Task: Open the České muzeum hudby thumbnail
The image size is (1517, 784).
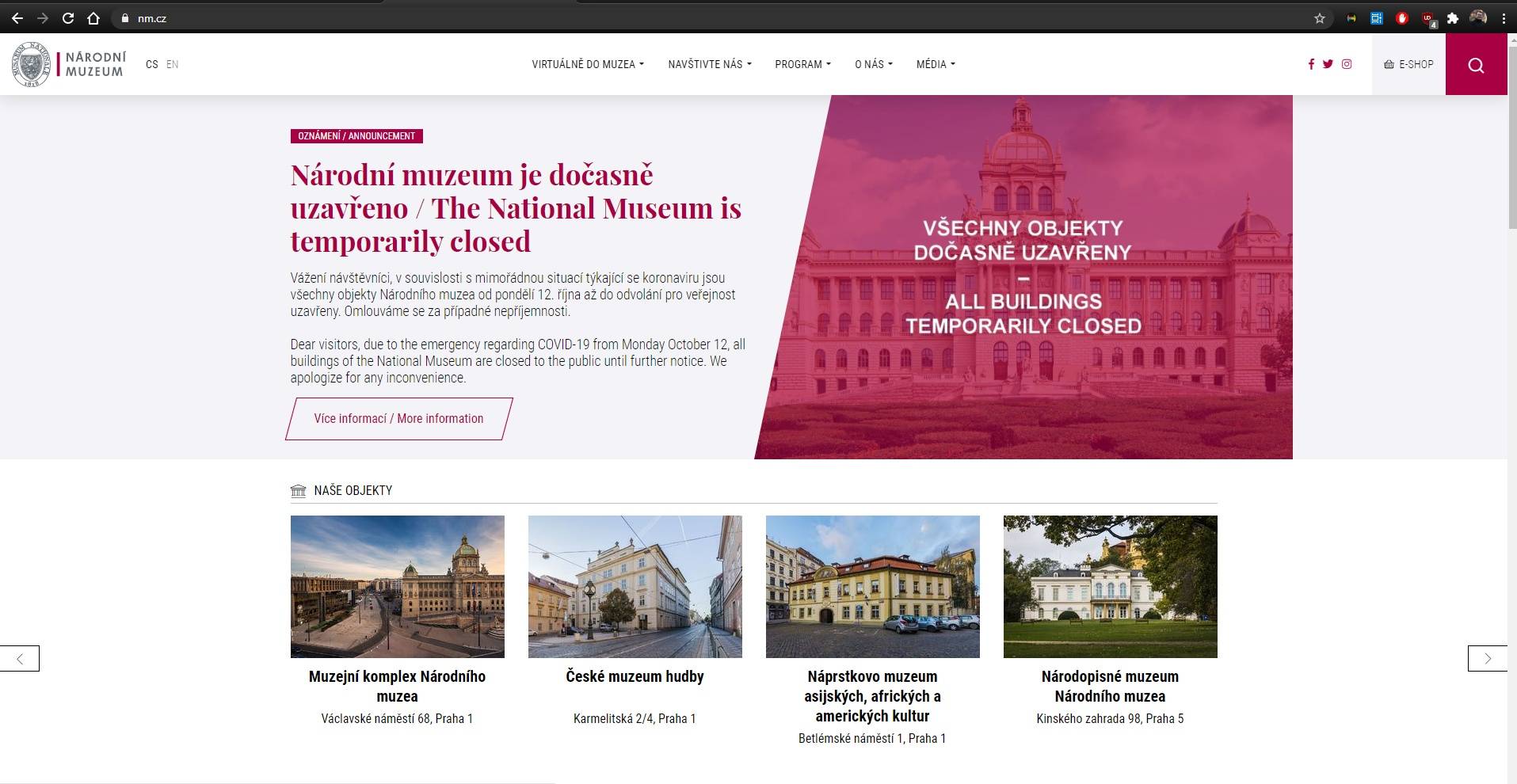Action: pyautogui.click(x=635, y=586)
